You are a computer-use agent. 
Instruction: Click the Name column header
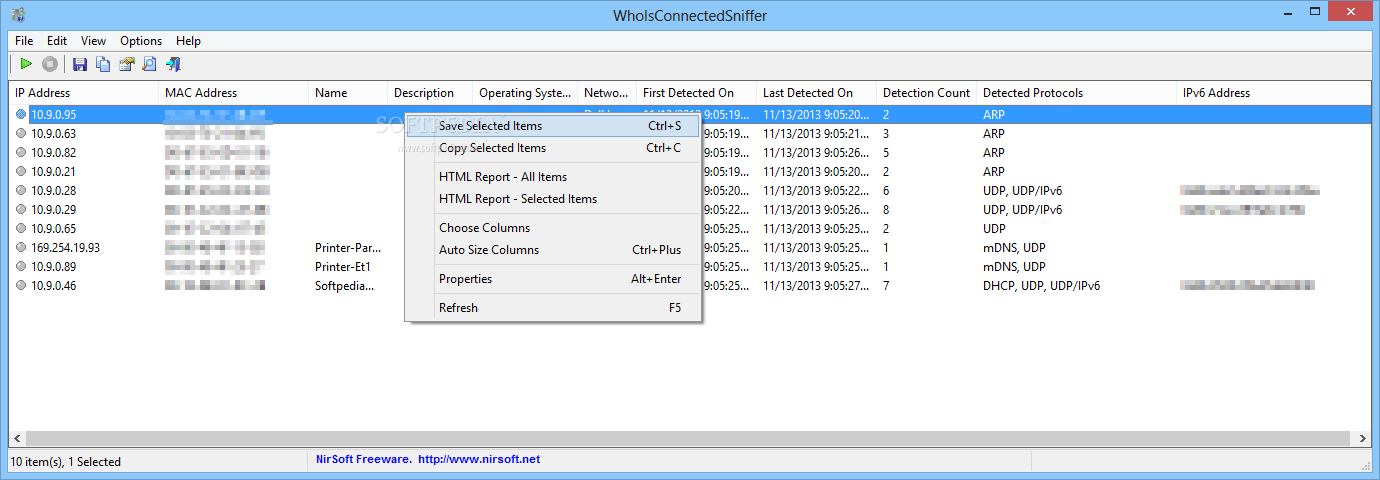[348, 93]
